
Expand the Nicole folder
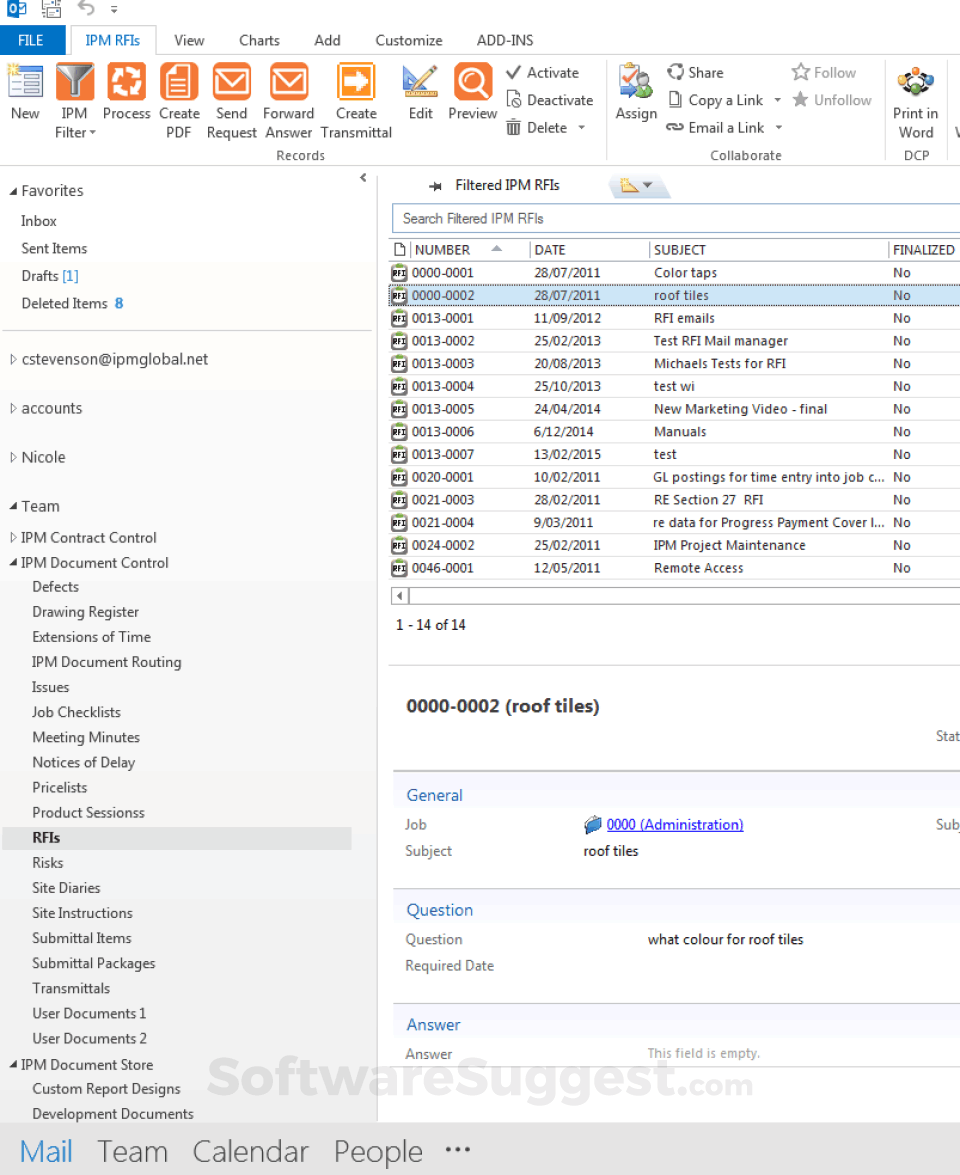(x=13, y=457)
